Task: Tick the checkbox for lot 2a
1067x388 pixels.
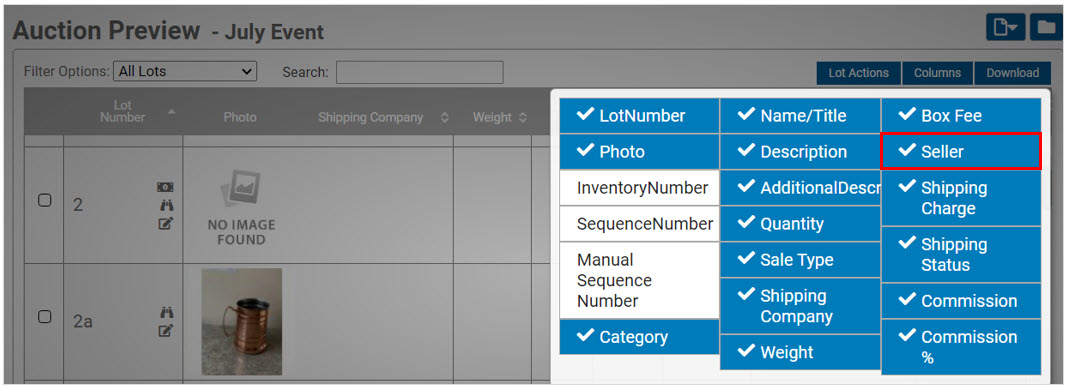Action: (44, 317)
